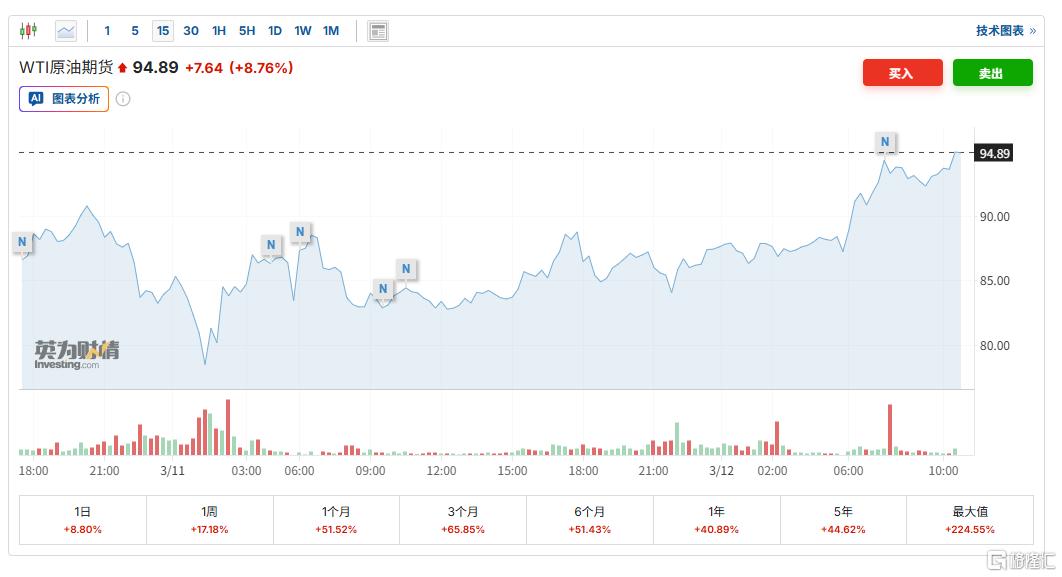Select the area chart type icon
1062x577 pixels.
pyautogui.click(x=66, y=31)
